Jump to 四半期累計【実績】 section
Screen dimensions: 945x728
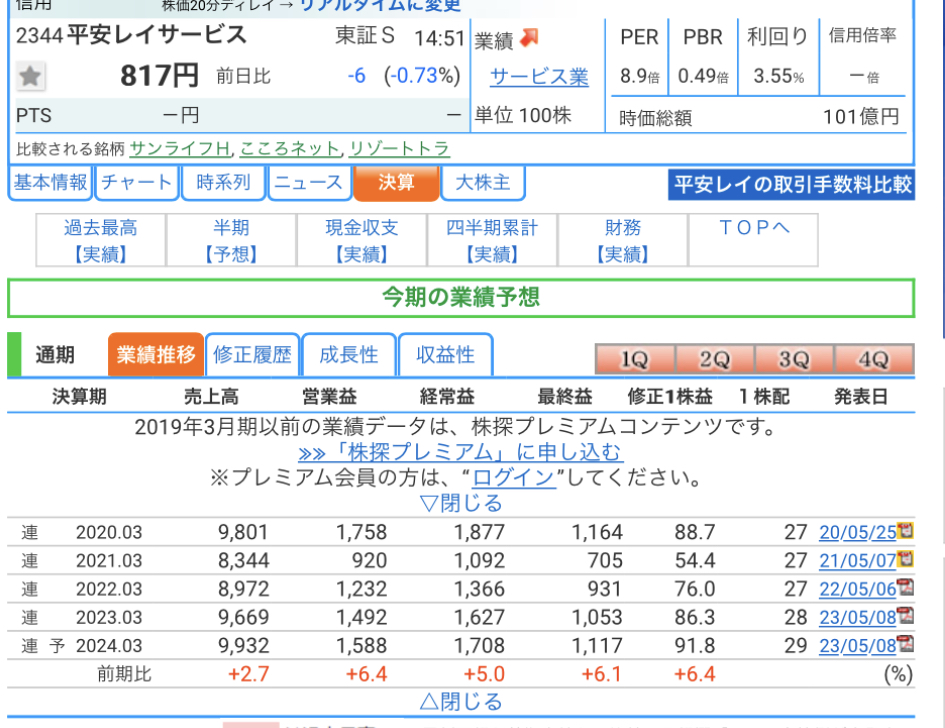point(492,240)
